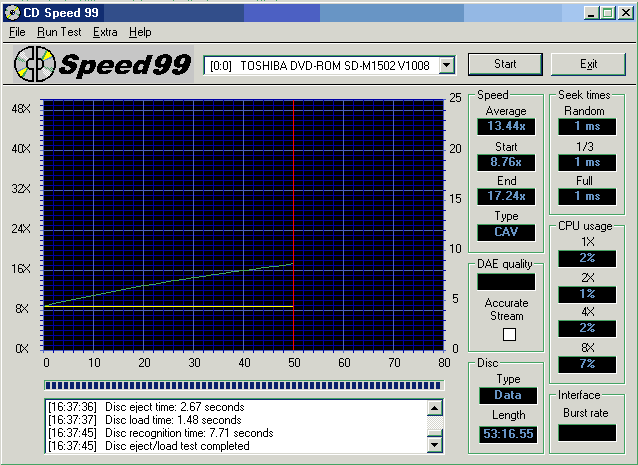Toggle the Accurate Stream checkbox
Image resolution: width=638 pixels, height=465 pixels.
coord(509,334)
